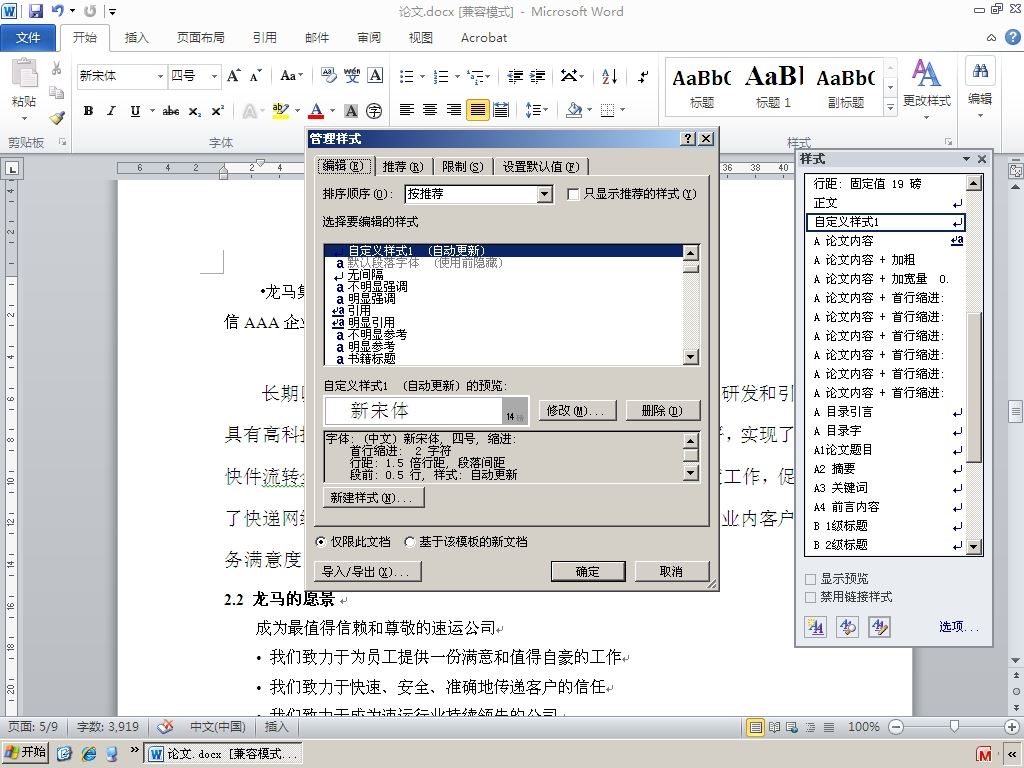Enable 禁用链接样式 checkbox
This screenshot has width=1024, height=768.
810,597
